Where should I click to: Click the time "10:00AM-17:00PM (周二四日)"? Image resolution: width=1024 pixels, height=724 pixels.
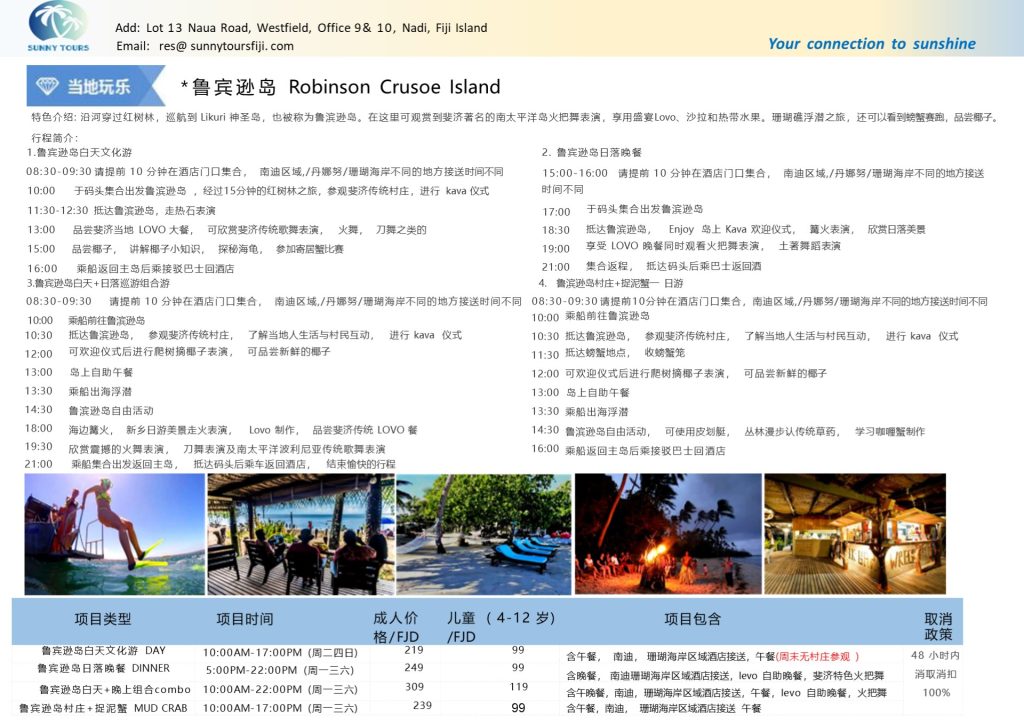[280, 653]
